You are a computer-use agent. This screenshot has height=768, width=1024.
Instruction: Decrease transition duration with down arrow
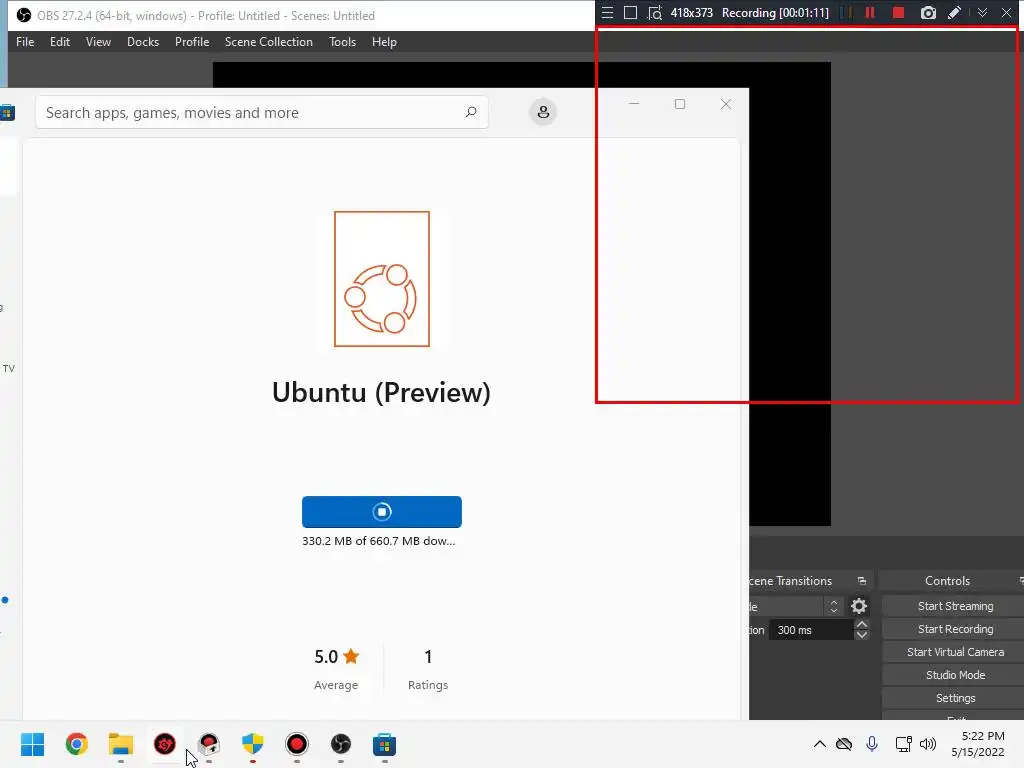tap(861, 635)
